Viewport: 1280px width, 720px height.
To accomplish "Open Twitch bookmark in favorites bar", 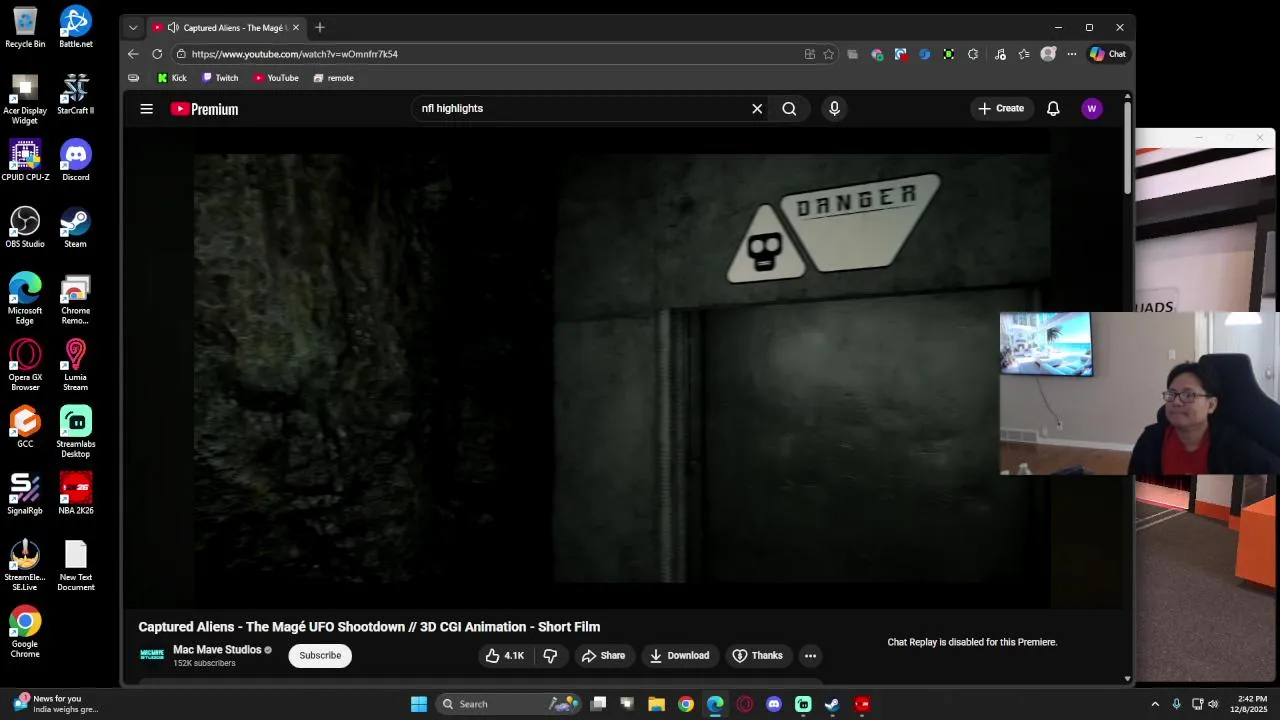I will tap(220, 78).
